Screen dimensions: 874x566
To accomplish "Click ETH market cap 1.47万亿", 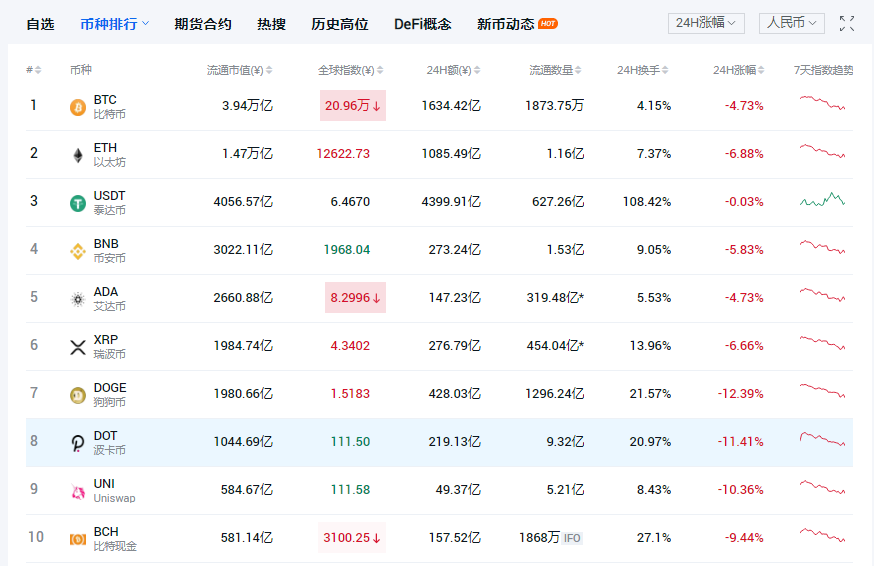I will [x=247, y=154].
